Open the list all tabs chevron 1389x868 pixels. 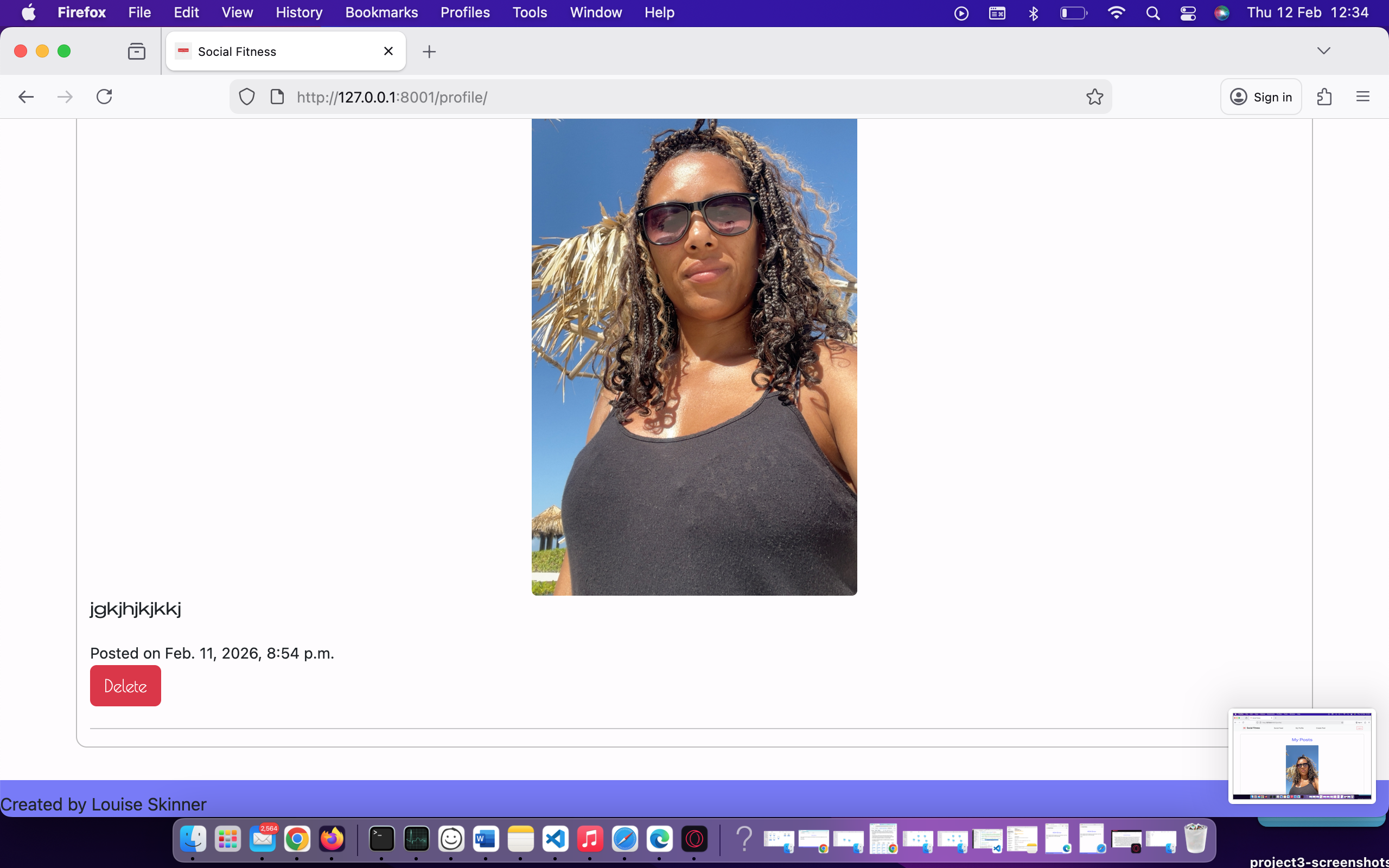tap(1324, 50)
